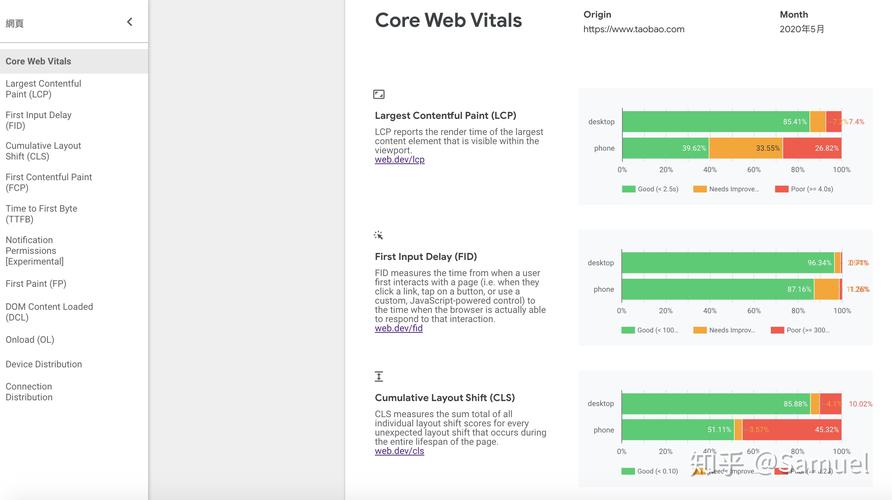
Task: Visit the web.dev/cls link
Action: [399, 451]
